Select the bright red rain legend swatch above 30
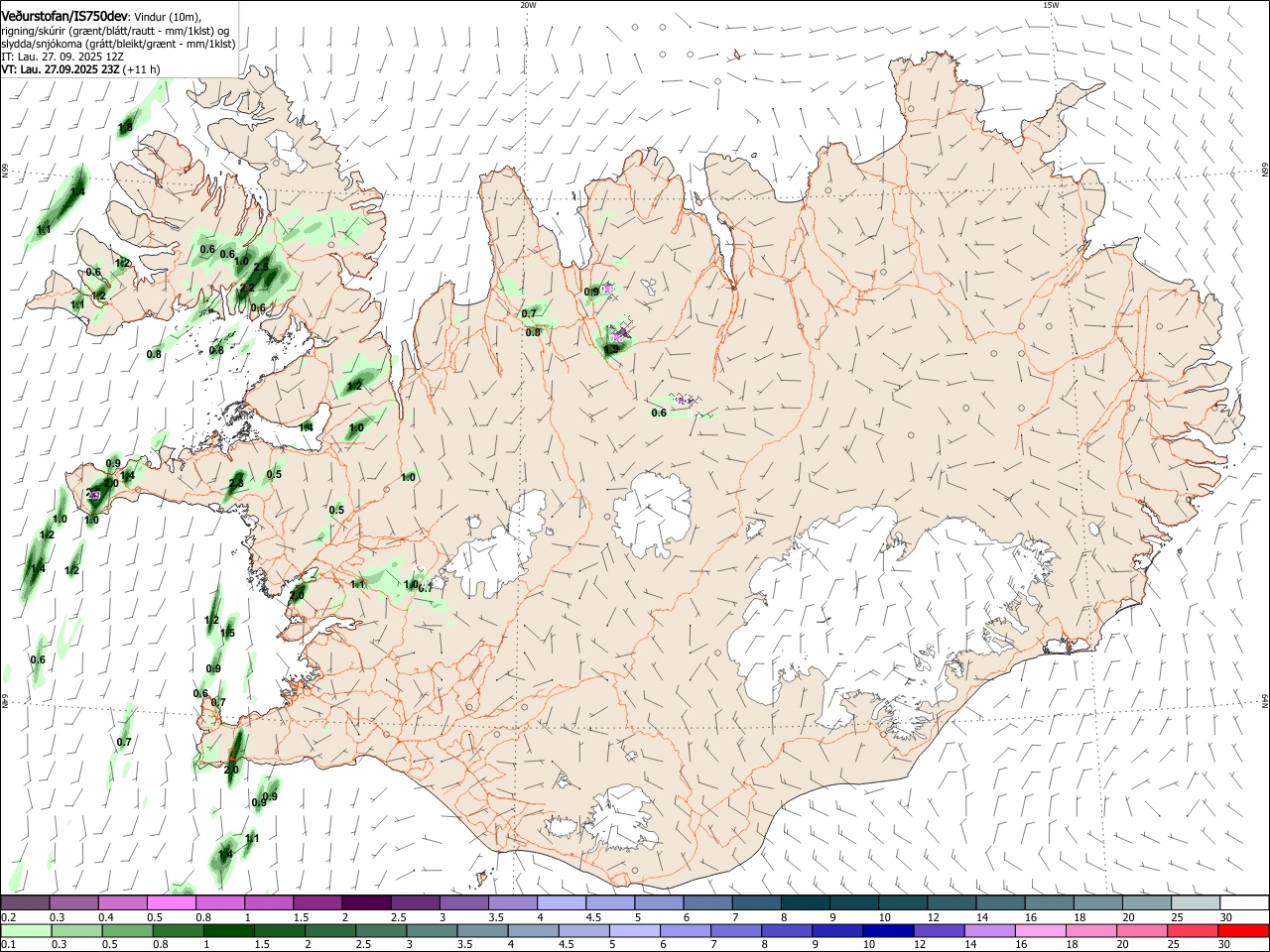The width and height of the screenshot is (1270, 952). coord(1244,930)
